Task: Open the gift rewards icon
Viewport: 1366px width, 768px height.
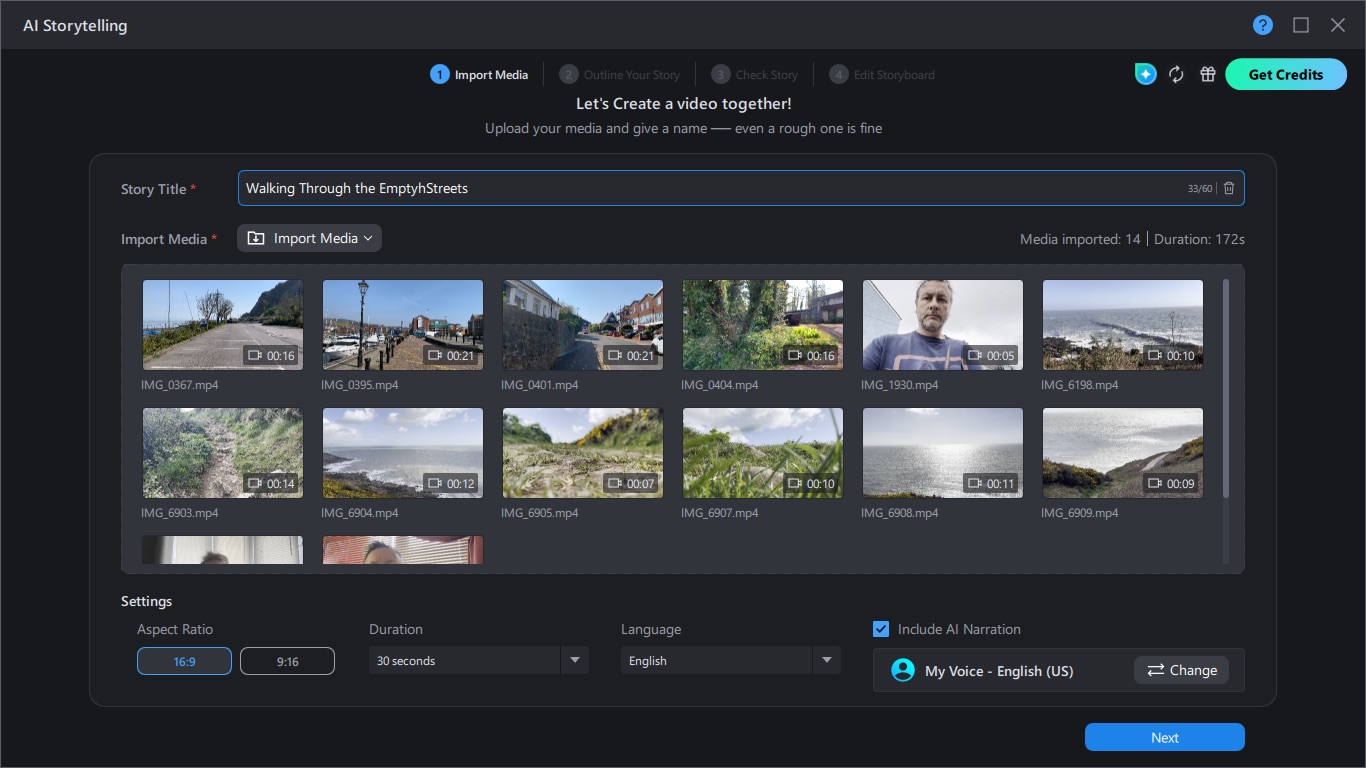Action: [x=1207, y=74]
